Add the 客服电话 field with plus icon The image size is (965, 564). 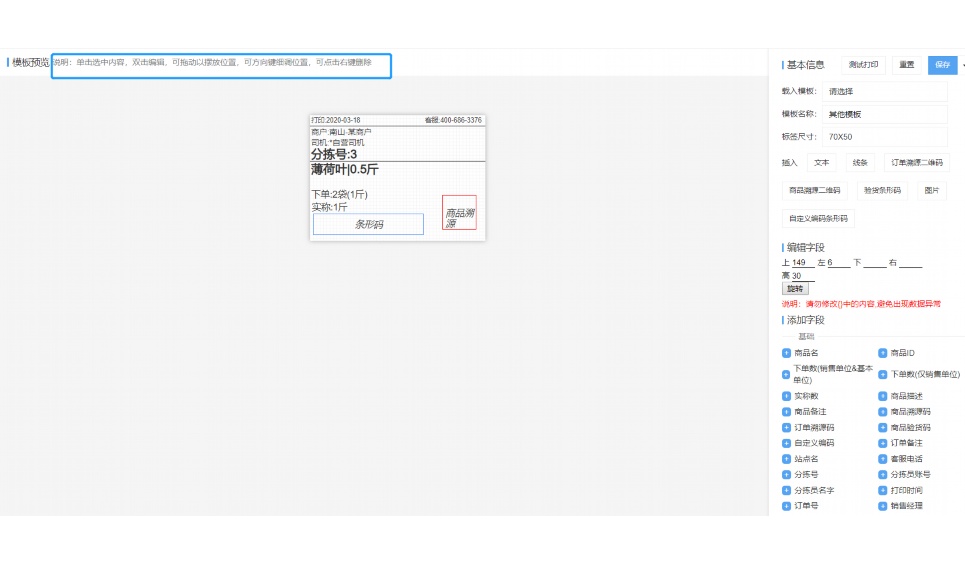coord(883,459)
